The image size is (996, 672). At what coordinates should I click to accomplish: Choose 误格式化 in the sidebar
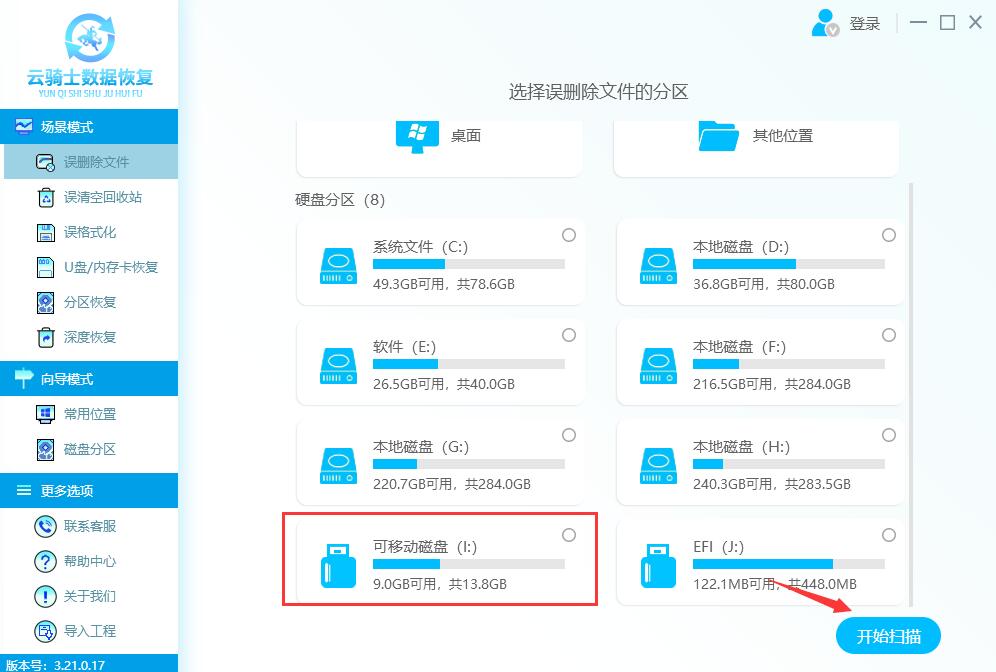[x=91, y=232]
